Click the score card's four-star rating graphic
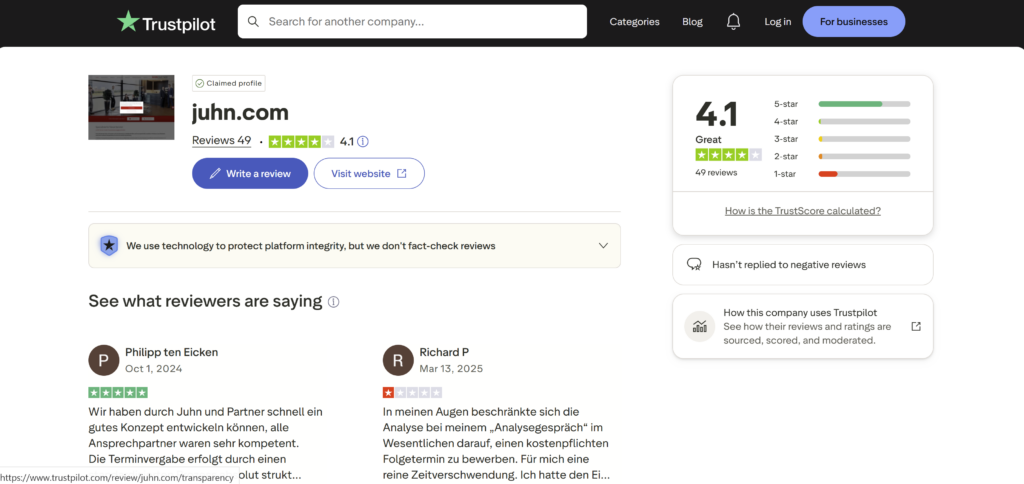The height and width of the screenshot is (484, 1024). [728, 155]
